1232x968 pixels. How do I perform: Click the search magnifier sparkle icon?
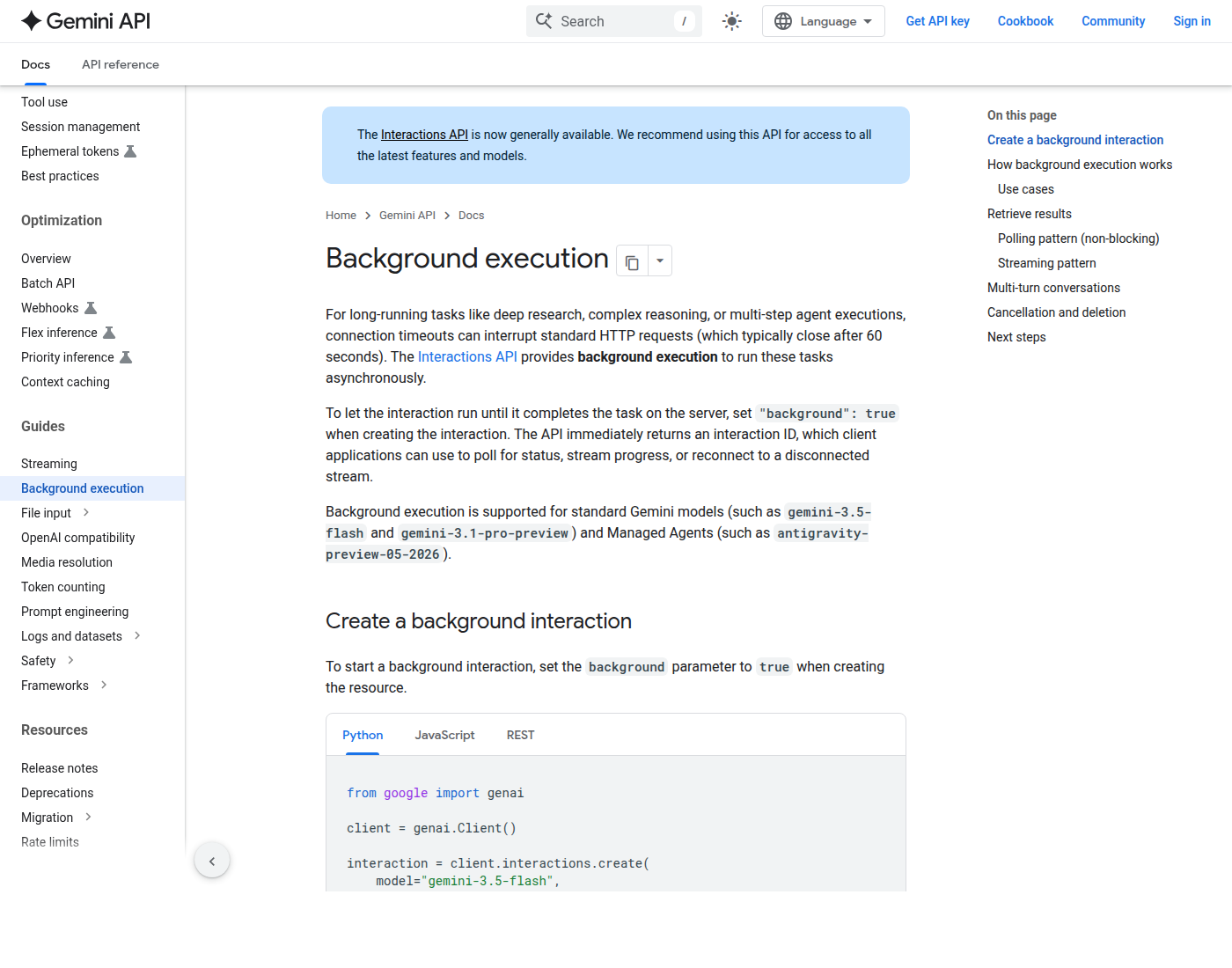(x=544, y=21)
